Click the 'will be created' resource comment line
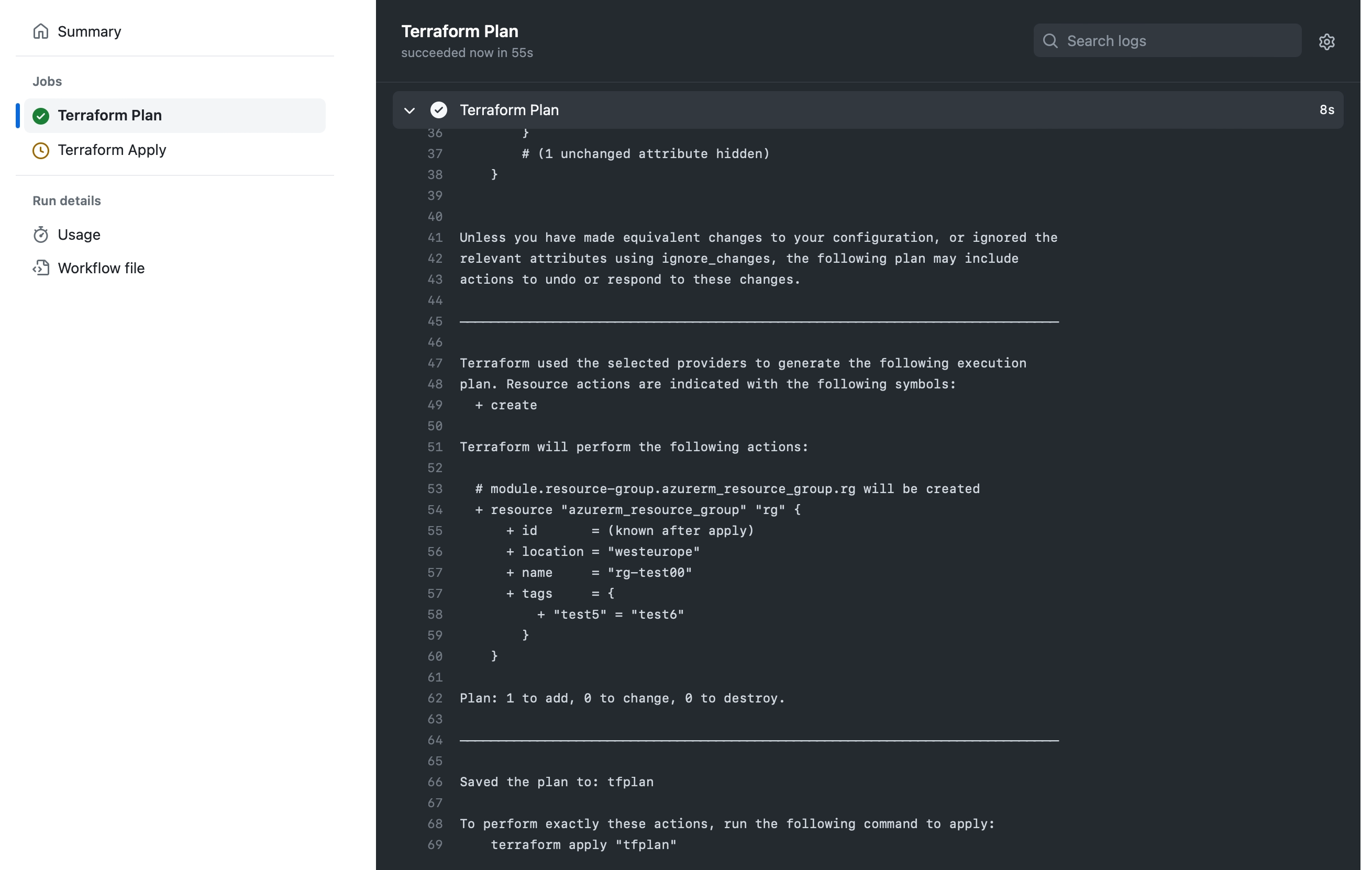Image resolution: width=1372 pixels, height=870 pixels. [x=727, y=489]
